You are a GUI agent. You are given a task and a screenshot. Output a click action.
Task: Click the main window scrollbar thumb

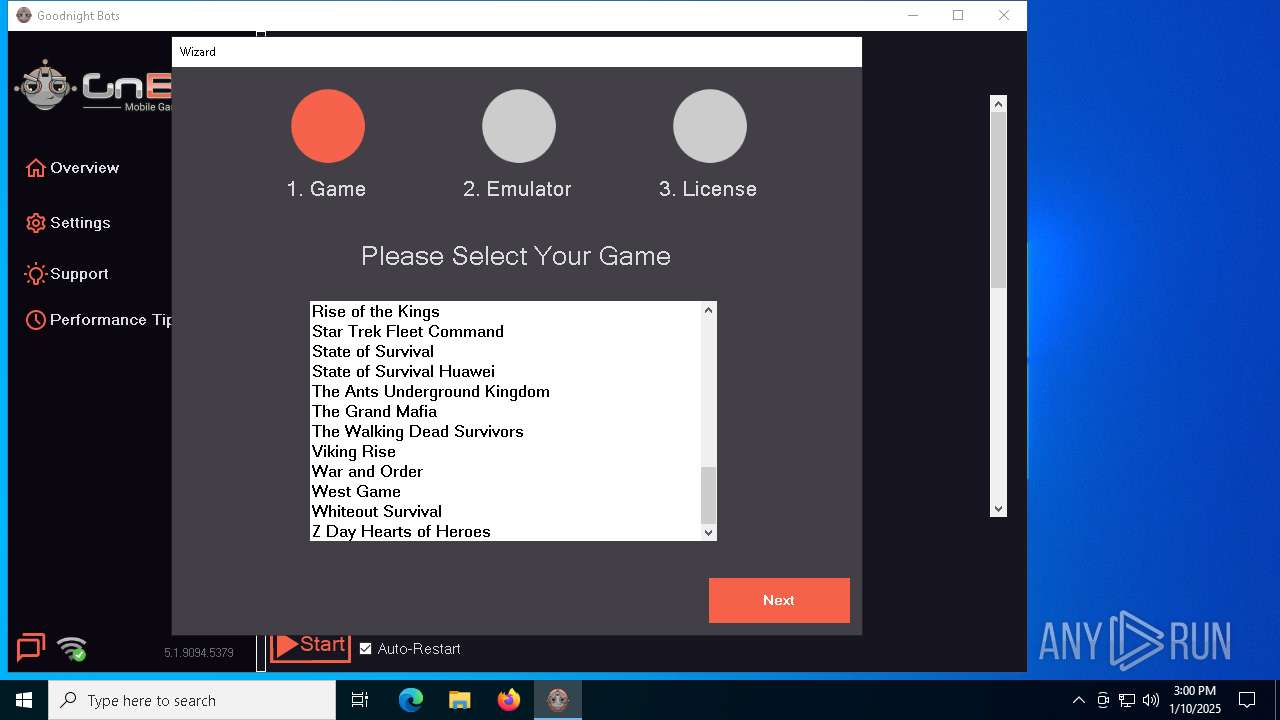pyautogui.click(x=998, y=200)
